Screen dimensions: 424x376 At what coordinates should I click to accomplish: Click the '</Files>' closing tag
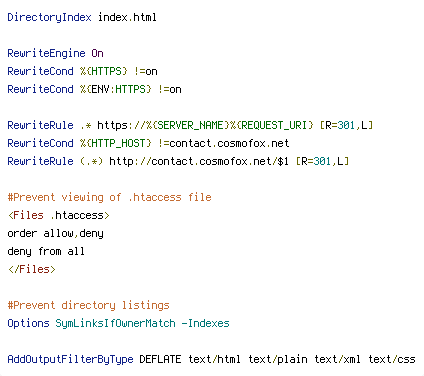coord(32,269)
